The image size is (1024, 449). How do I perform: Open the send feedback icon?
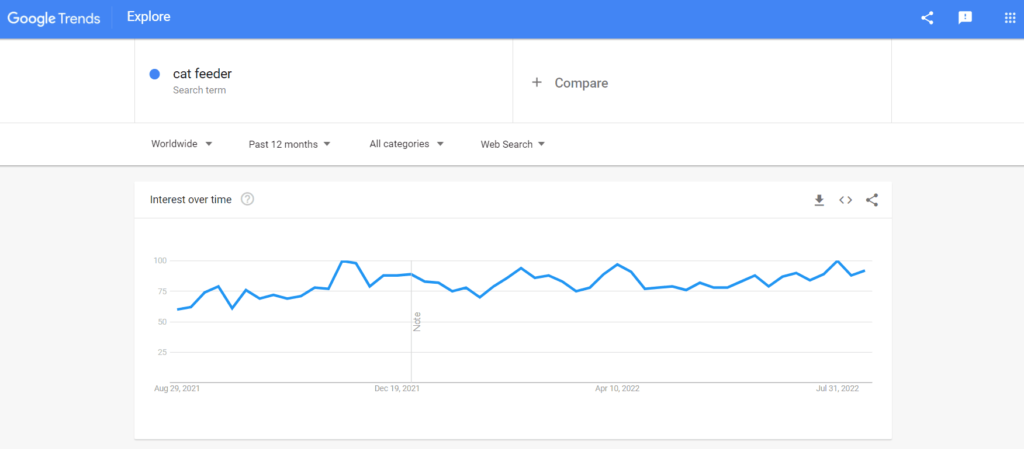pos(965,18)
